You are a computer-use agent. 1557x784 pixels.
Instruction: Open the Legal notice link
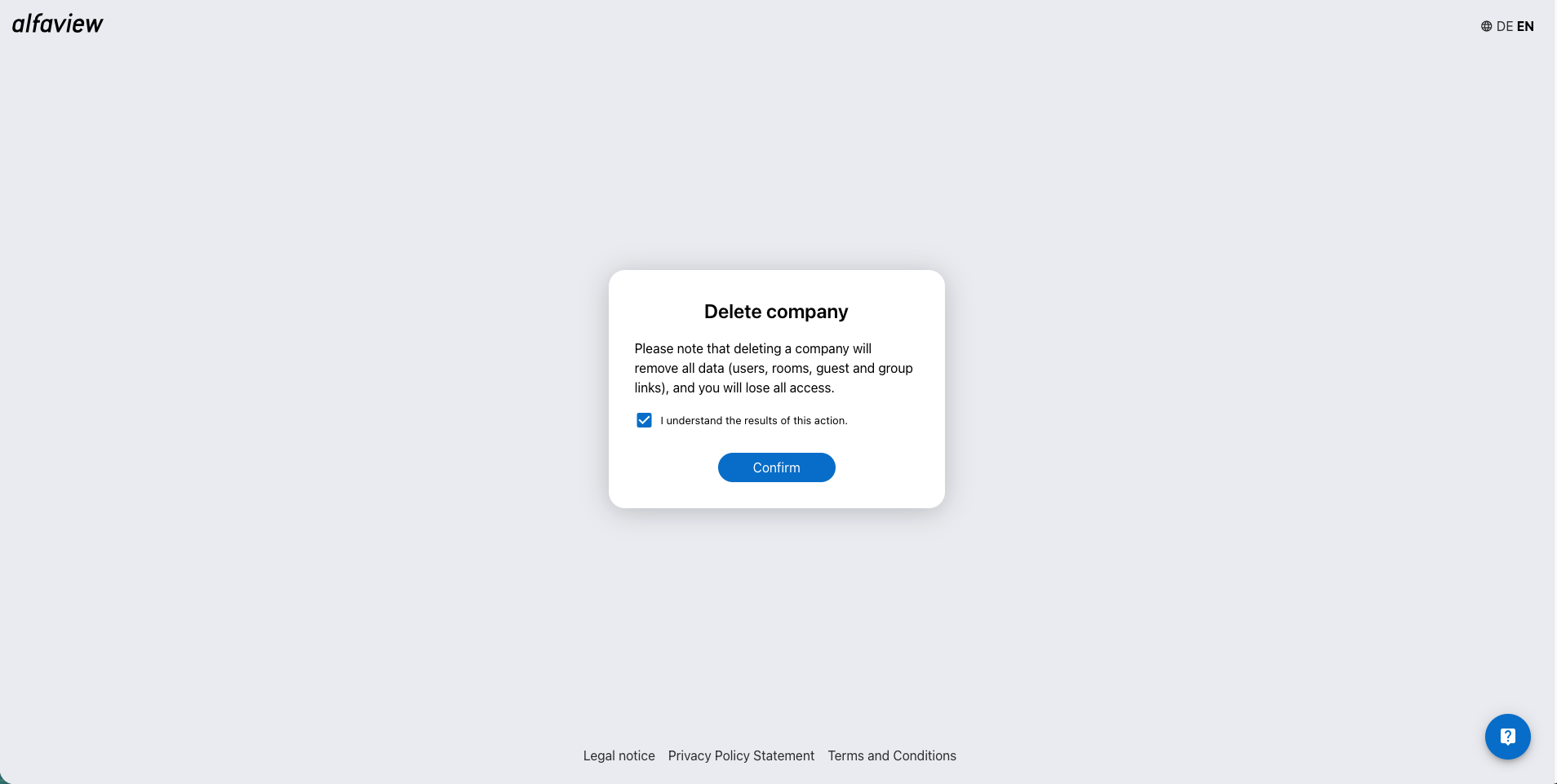619,755
